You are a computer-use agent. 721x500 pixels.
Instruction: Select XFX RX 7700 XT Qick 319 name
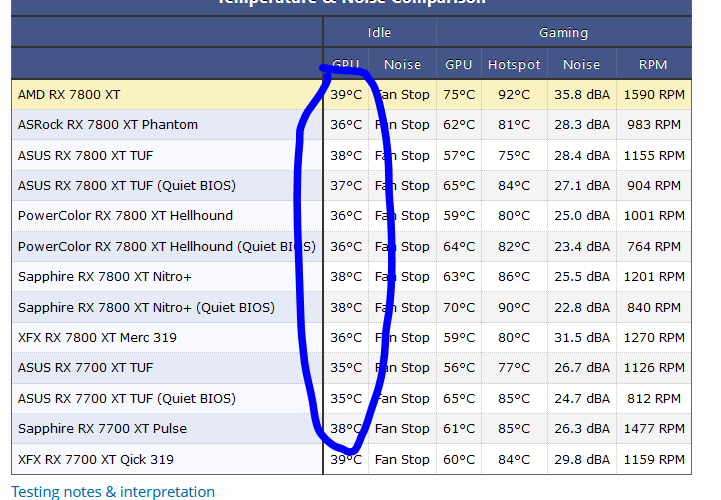click(x=96, y=460)
